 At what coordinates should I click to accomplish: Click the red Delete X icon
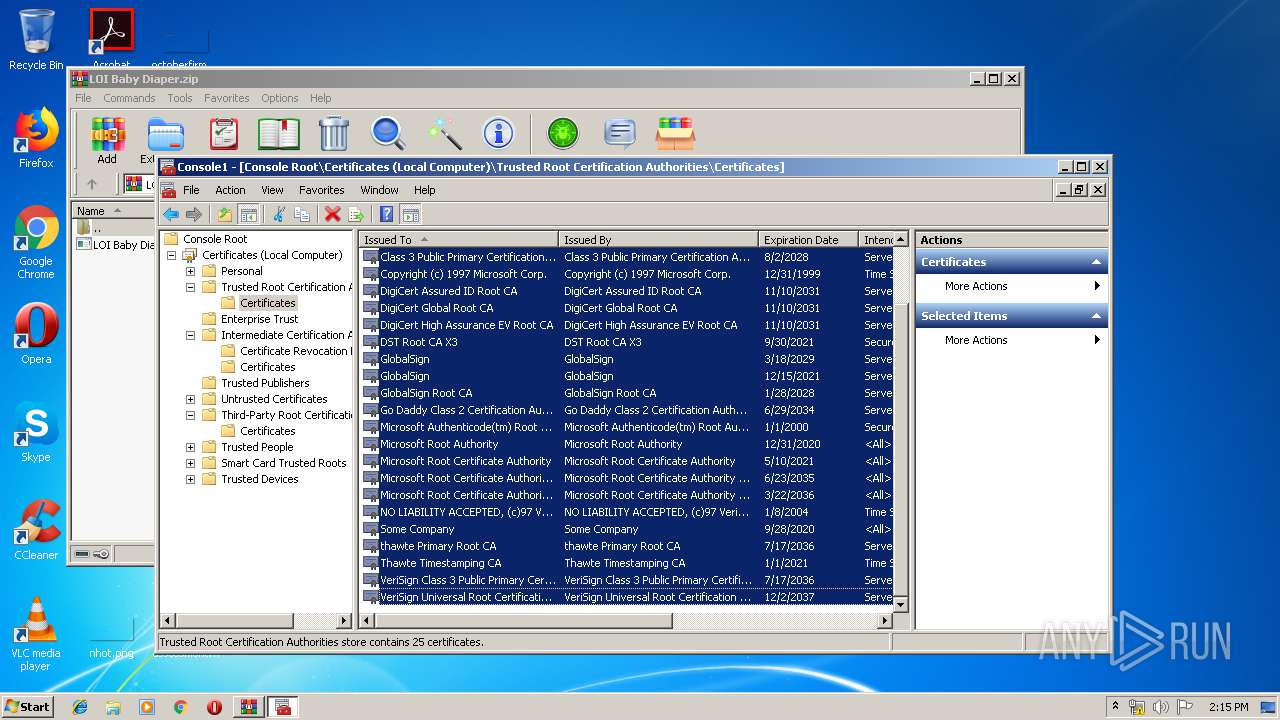click(332, 214)
